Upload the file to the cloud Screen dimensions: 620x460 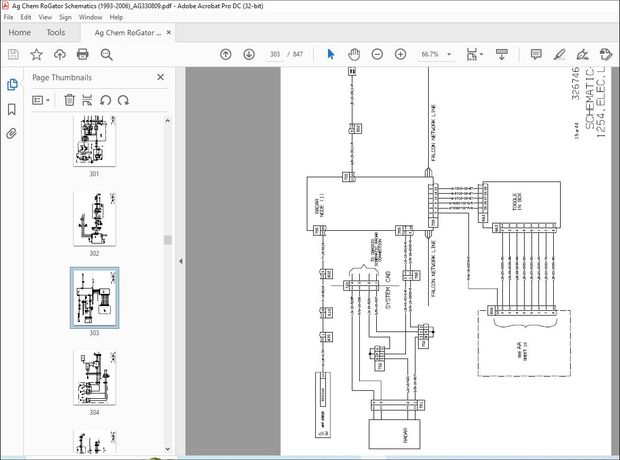point(60,54)
